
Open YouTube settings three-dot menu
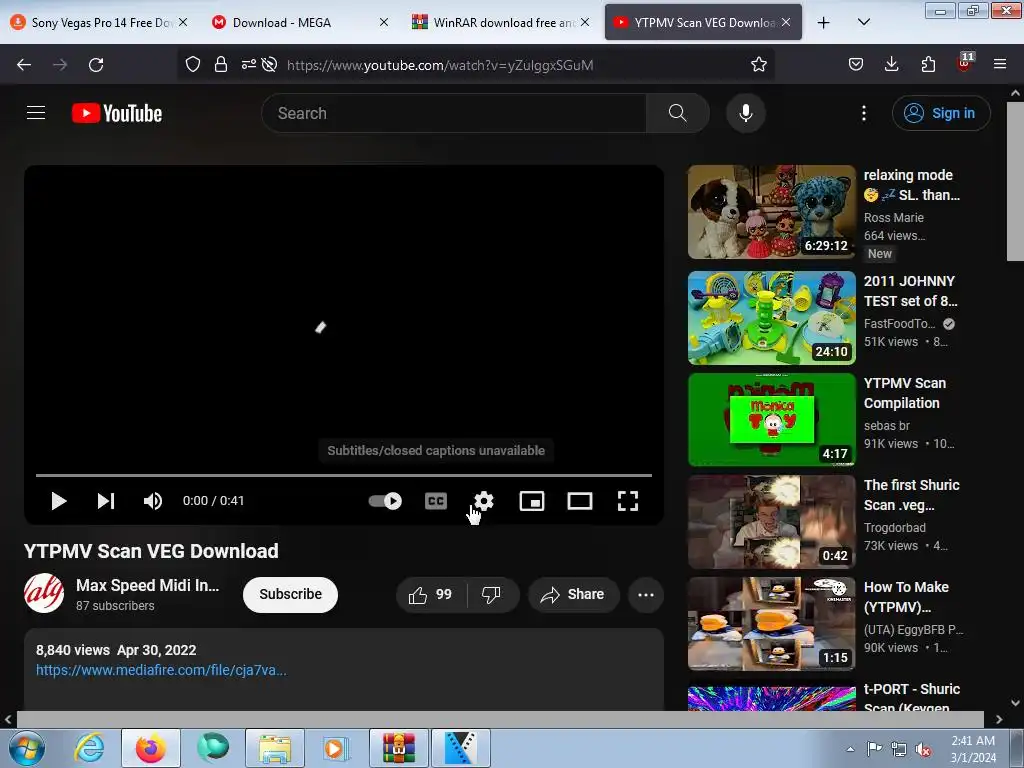864,113
